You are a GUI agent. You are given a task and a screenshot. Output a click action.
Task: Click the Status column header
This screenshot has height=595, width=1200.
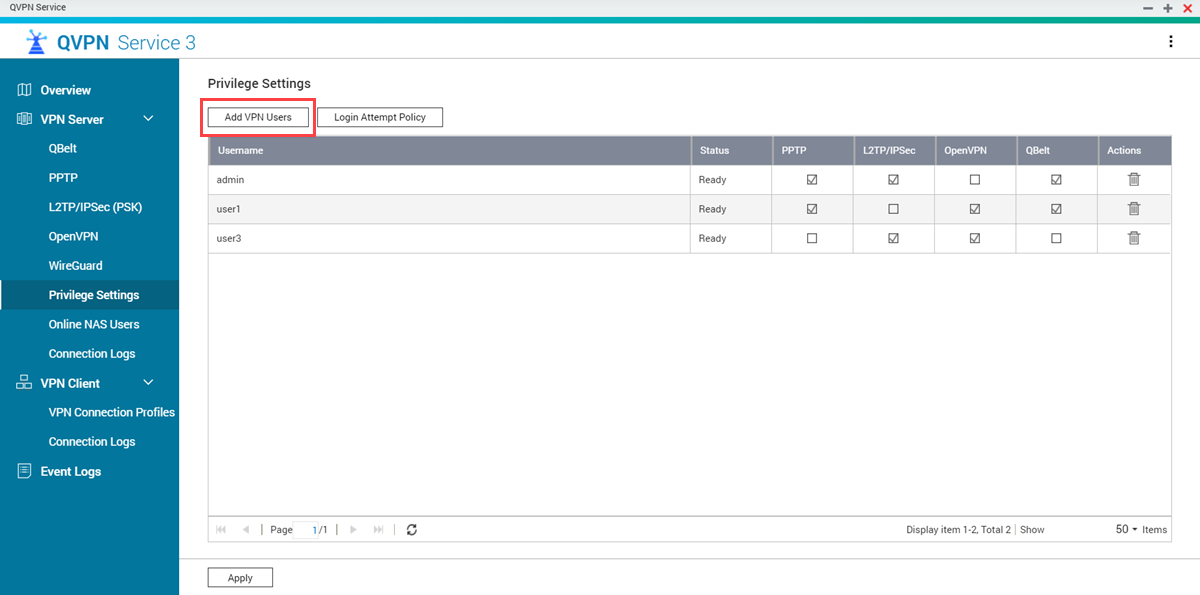pyautogui.click(x=731, y=150)
